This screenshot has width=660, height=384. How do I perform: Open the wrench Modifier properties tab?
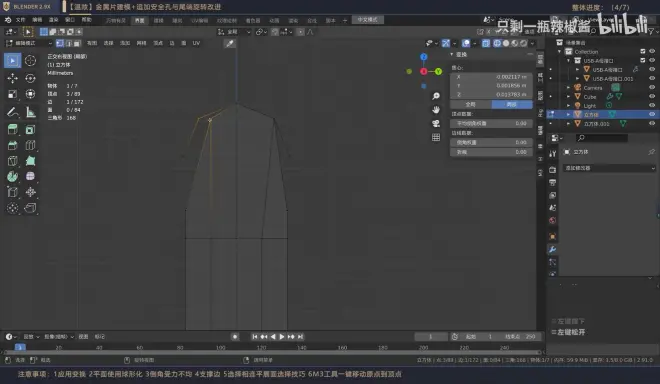pyautogui.click(x=553, y=249)
